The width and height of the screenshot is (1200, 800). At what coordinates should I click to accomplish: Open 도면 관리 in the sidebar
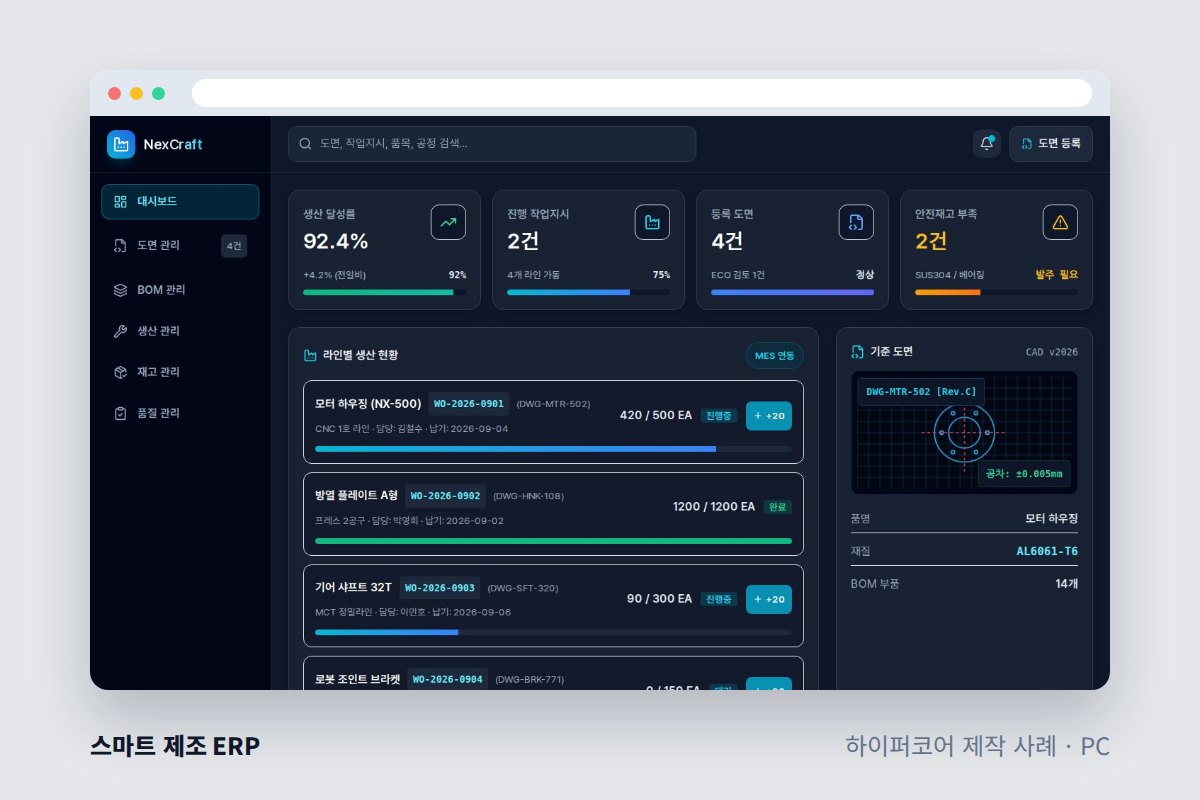click(180, 245)
